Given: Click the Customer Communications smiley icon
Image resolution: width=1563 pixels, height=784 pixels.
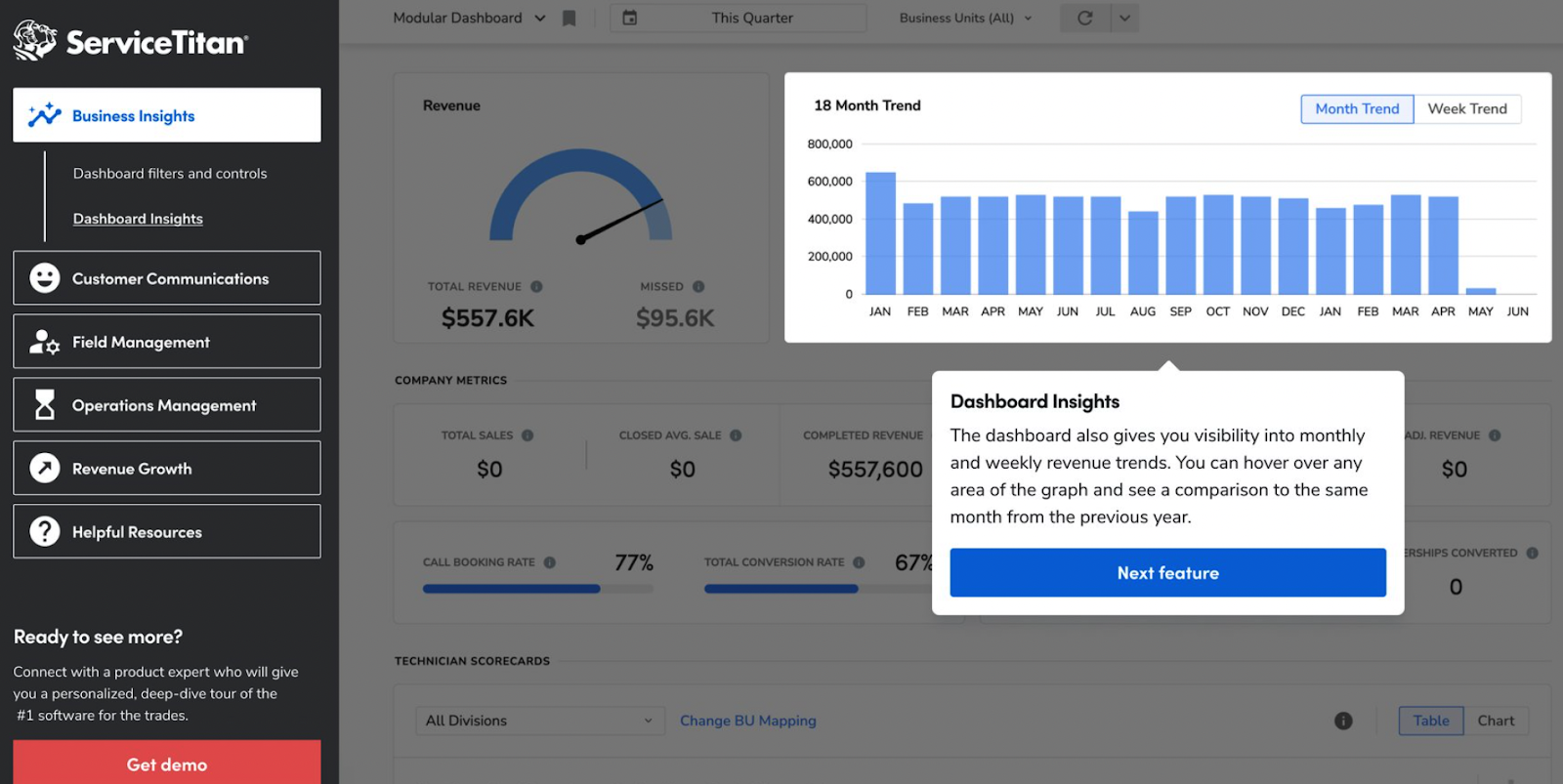Looking at the screenshot, I should (44, 278).
